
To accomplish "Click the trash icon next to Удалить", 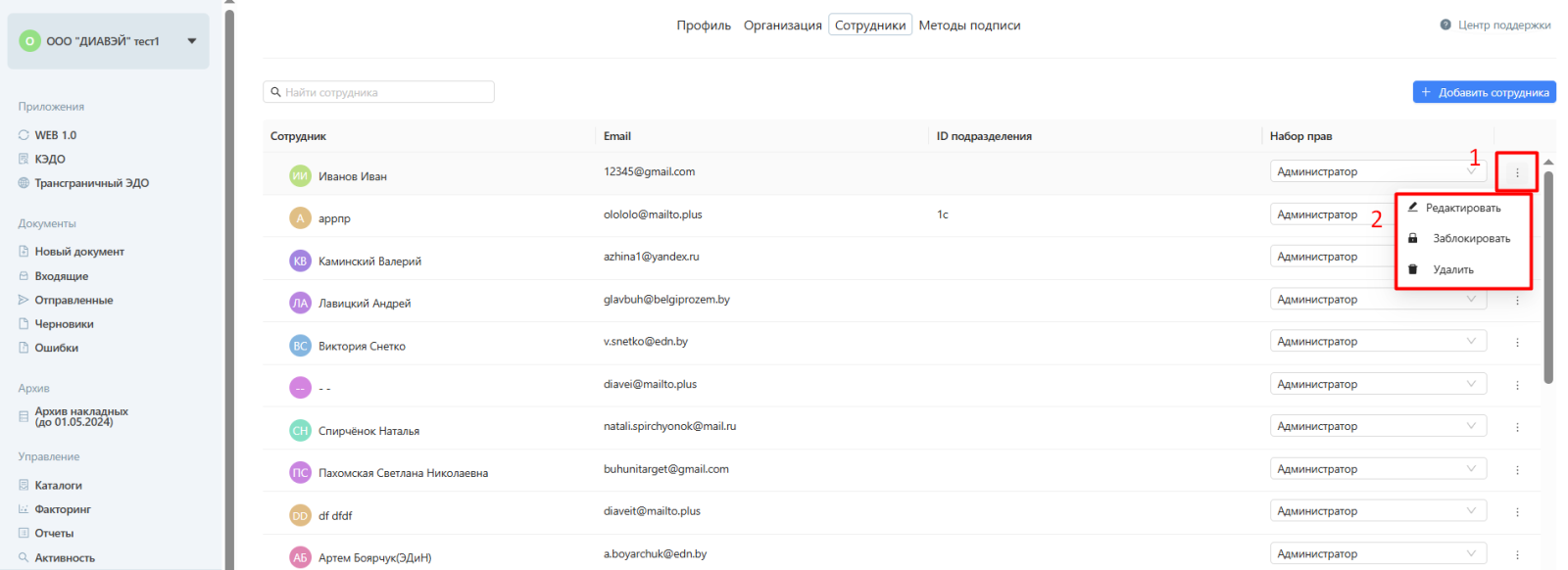I will click(x=1412, y=269).
